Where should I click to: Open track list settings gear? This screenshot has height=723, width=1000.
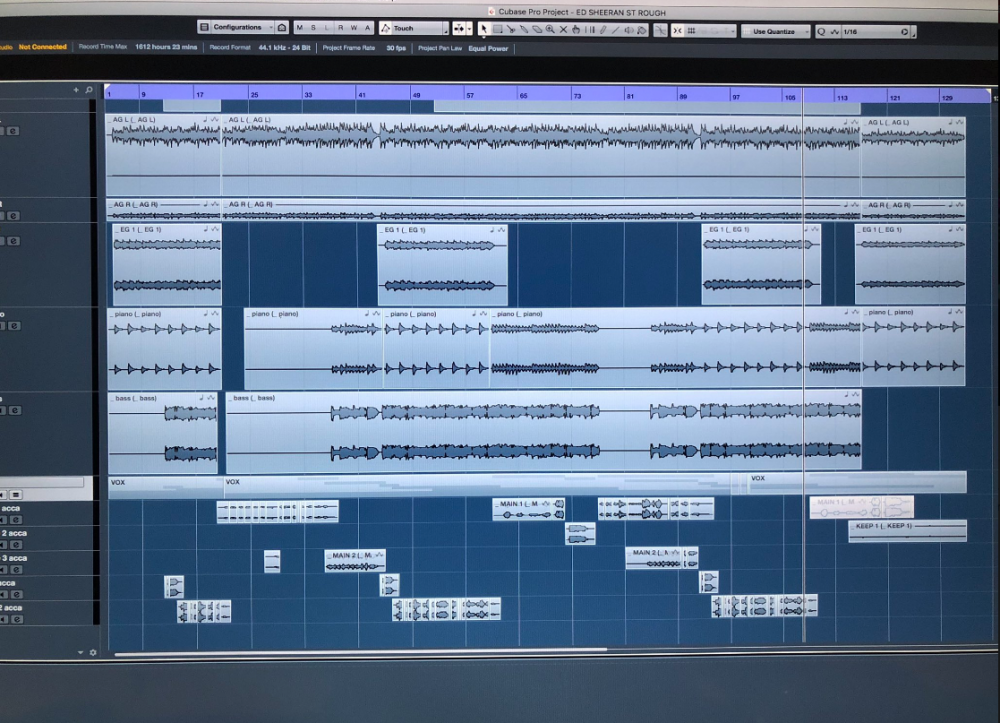pos(93,652)
